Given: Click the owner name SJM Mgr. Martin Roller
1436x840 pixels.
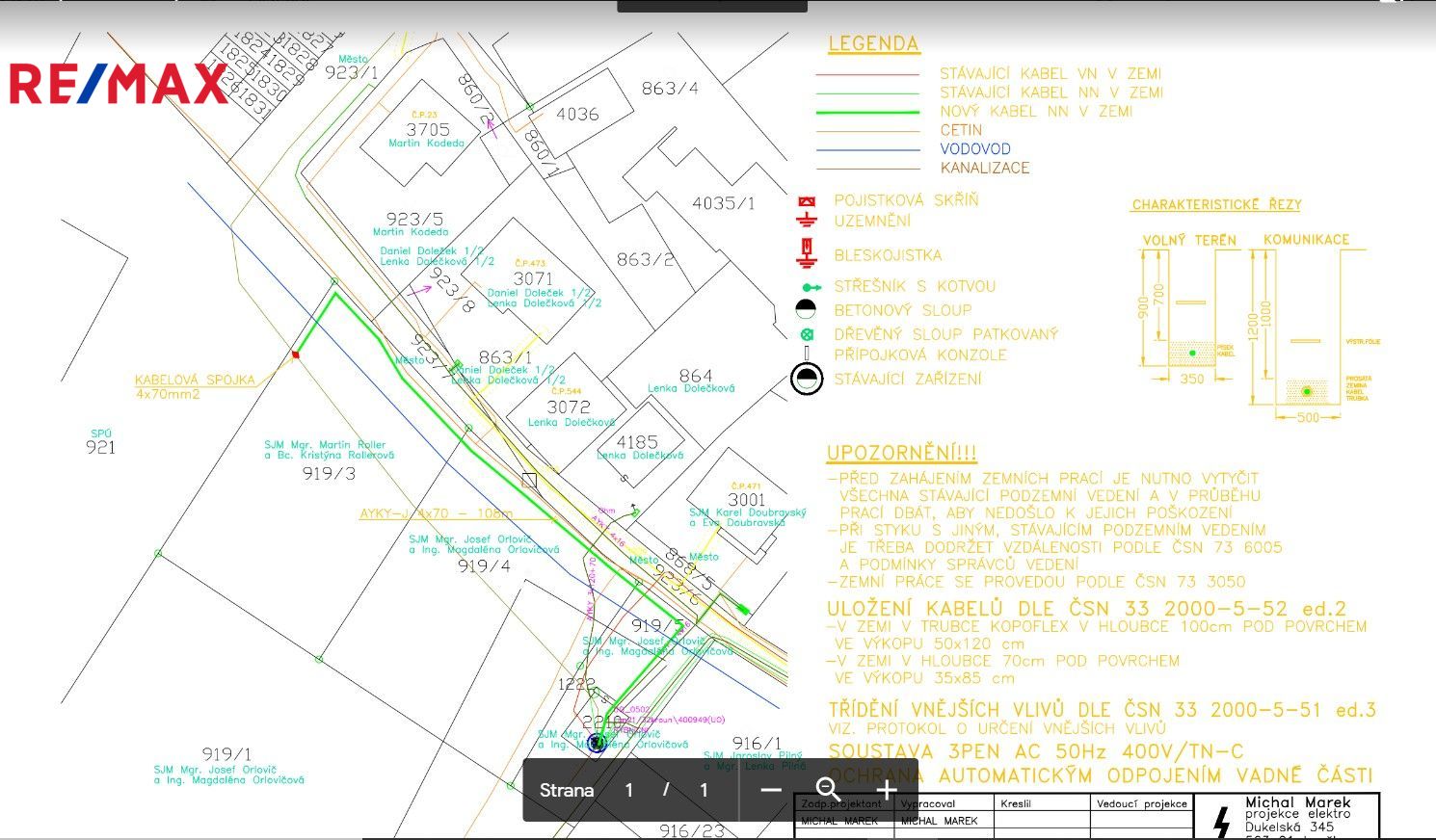Looking at the screenshot, I should click(325, 445).
